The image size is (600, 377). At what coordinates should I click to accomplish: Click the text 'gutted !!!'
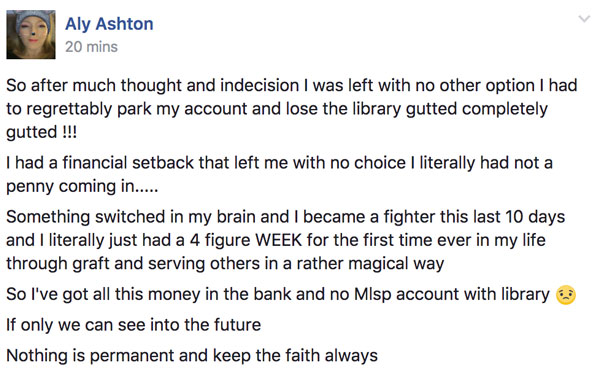pyautogui.click(x=41, y=132)
